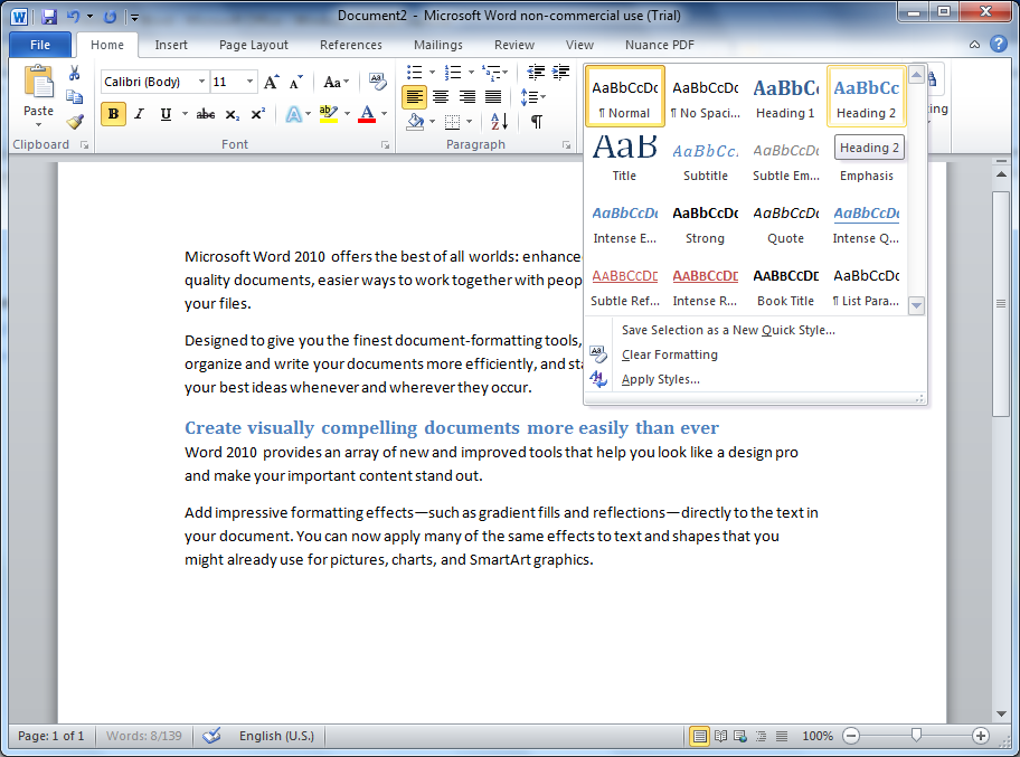
Task: Click the Align Text Right icon
Action: (467, 97)
